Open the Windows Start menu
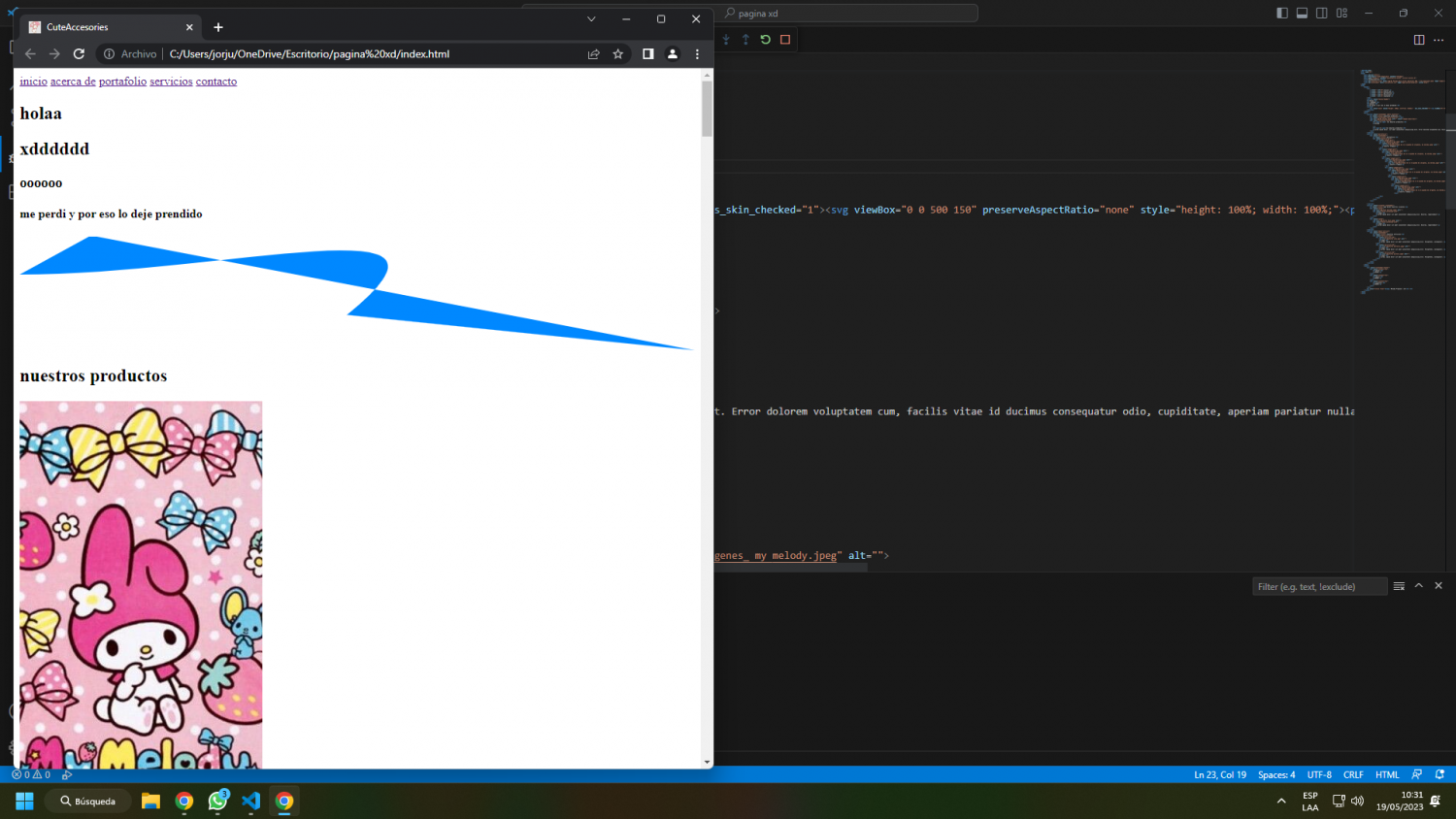Screen dimensions: 1456x819 tap(25, 801)
